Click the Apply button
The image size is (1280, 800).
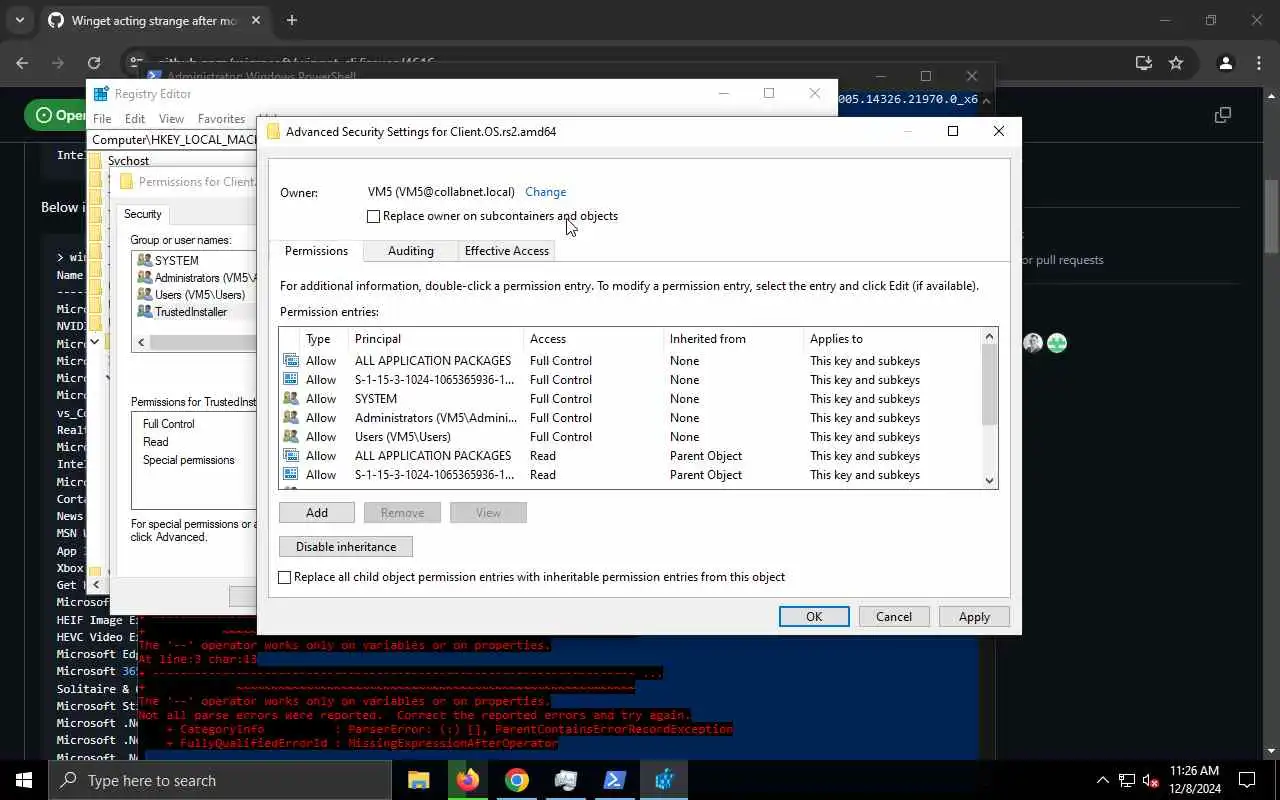coord(974,617)
